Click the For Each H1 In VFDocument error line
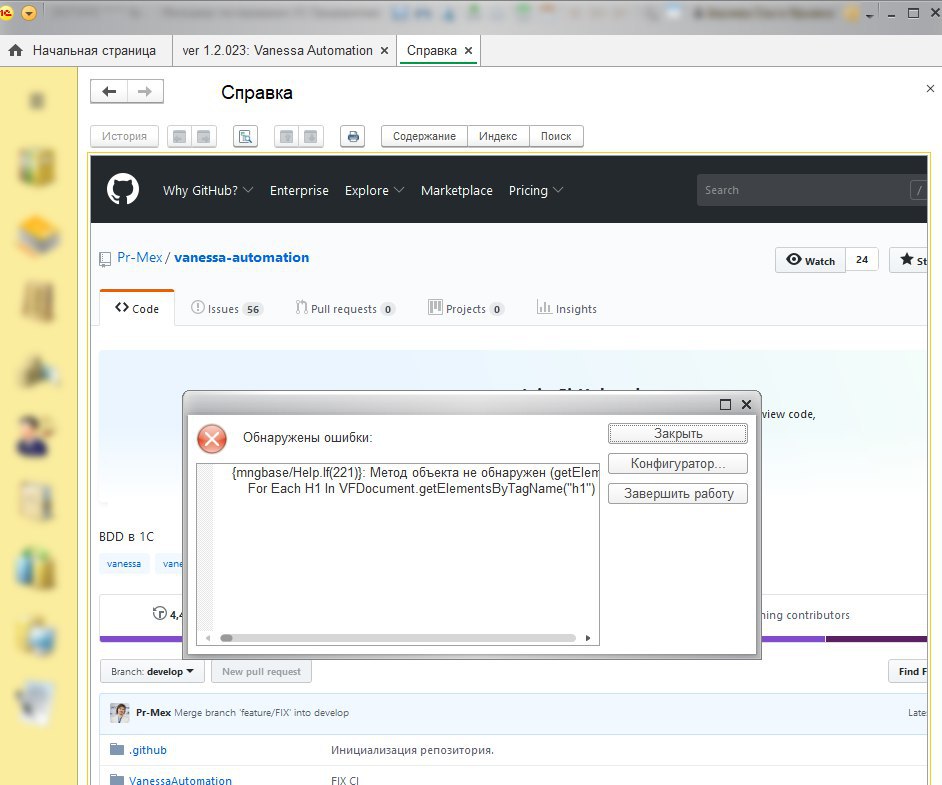Screen dimensions: 942x785 coord(421,488)
